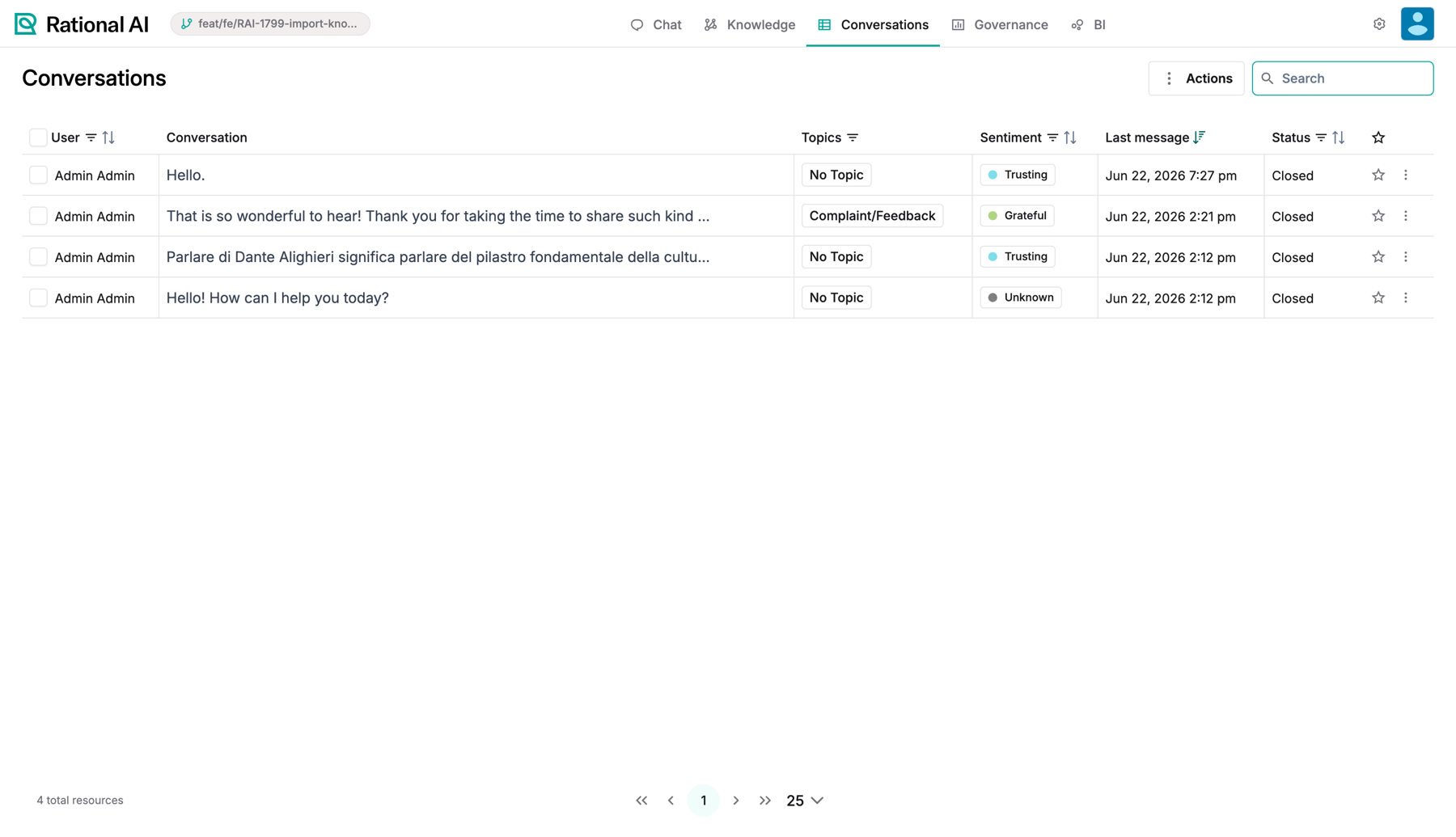Viewport: 1456px width, 837px height.
Task: Click the Unknown sentiment badge
Action: click(1021, 298)
